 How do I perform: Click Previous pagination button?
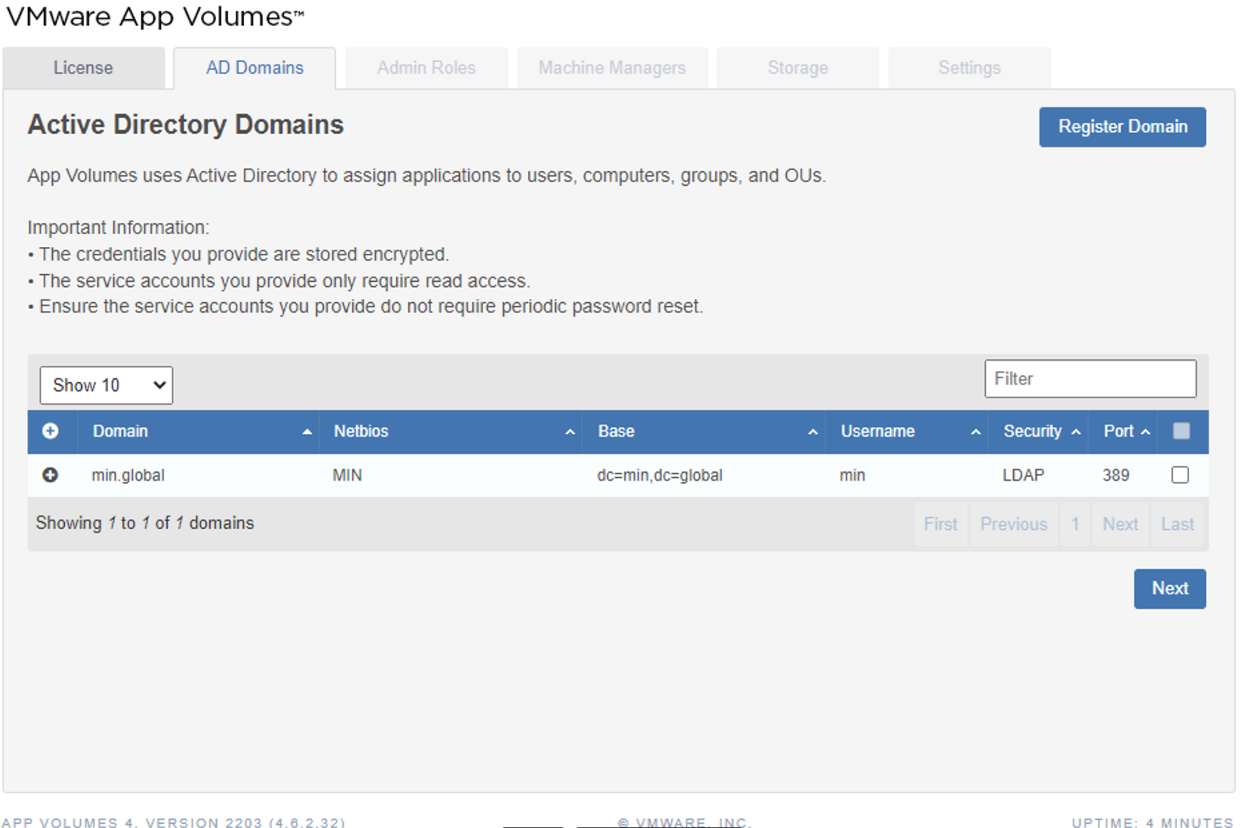coord(1014,524)
